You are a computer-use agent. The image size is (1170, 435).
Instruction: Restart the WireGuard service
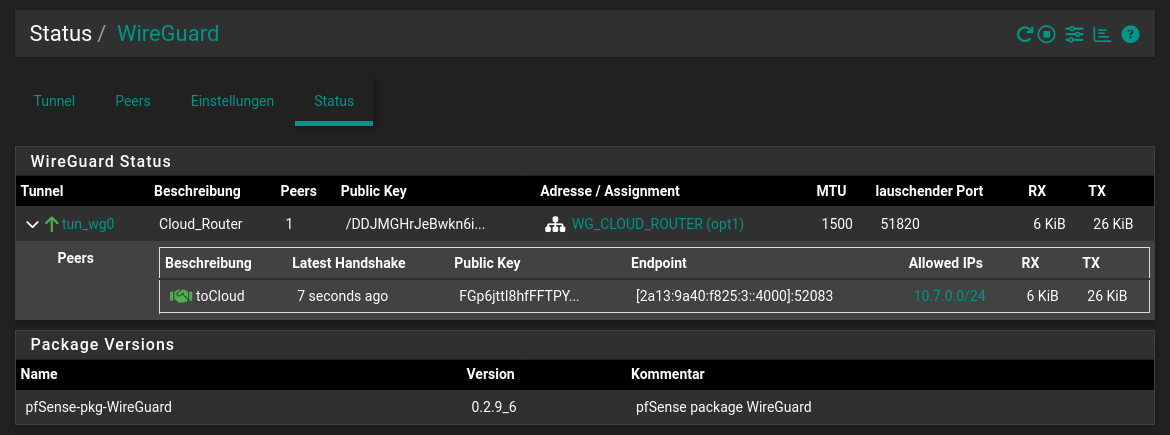pyautogui.click(x=1024, y=35)
